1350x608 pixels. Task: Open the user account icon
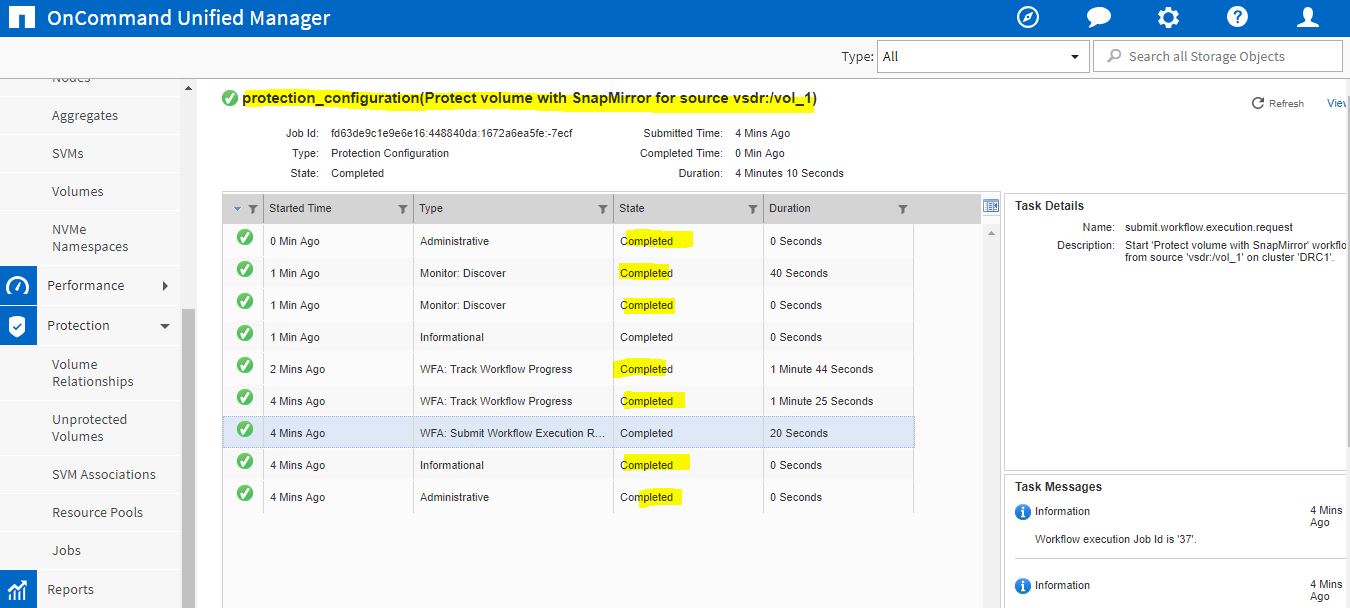(1306, 16)
